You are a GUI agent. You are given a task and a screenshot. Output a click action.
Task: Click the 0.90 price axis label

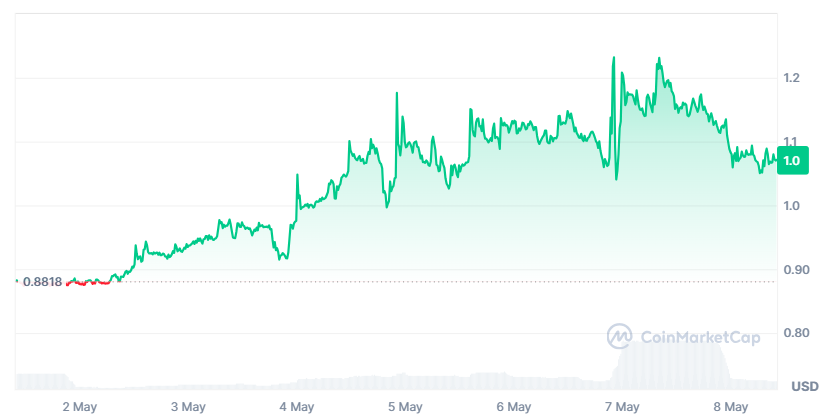click(796, 269)
